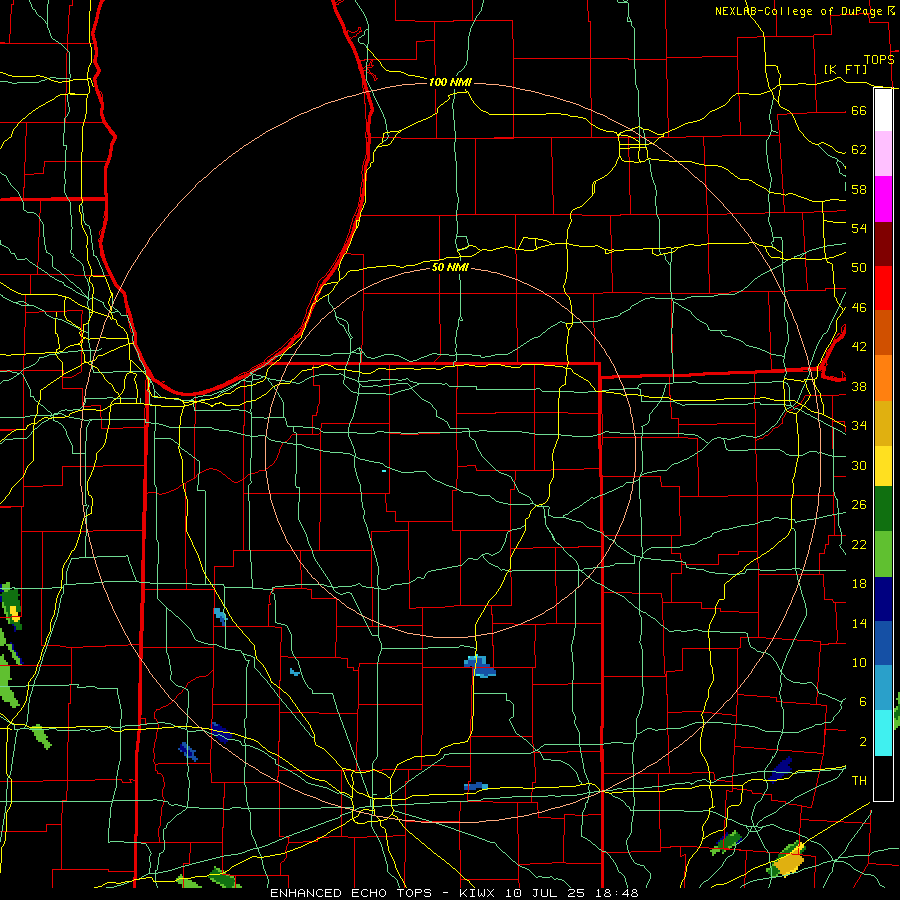The height and width of the screenshot is (900, 900).
Task: Click the white 66 K FT legend swatch
Action: click(883, 110)
